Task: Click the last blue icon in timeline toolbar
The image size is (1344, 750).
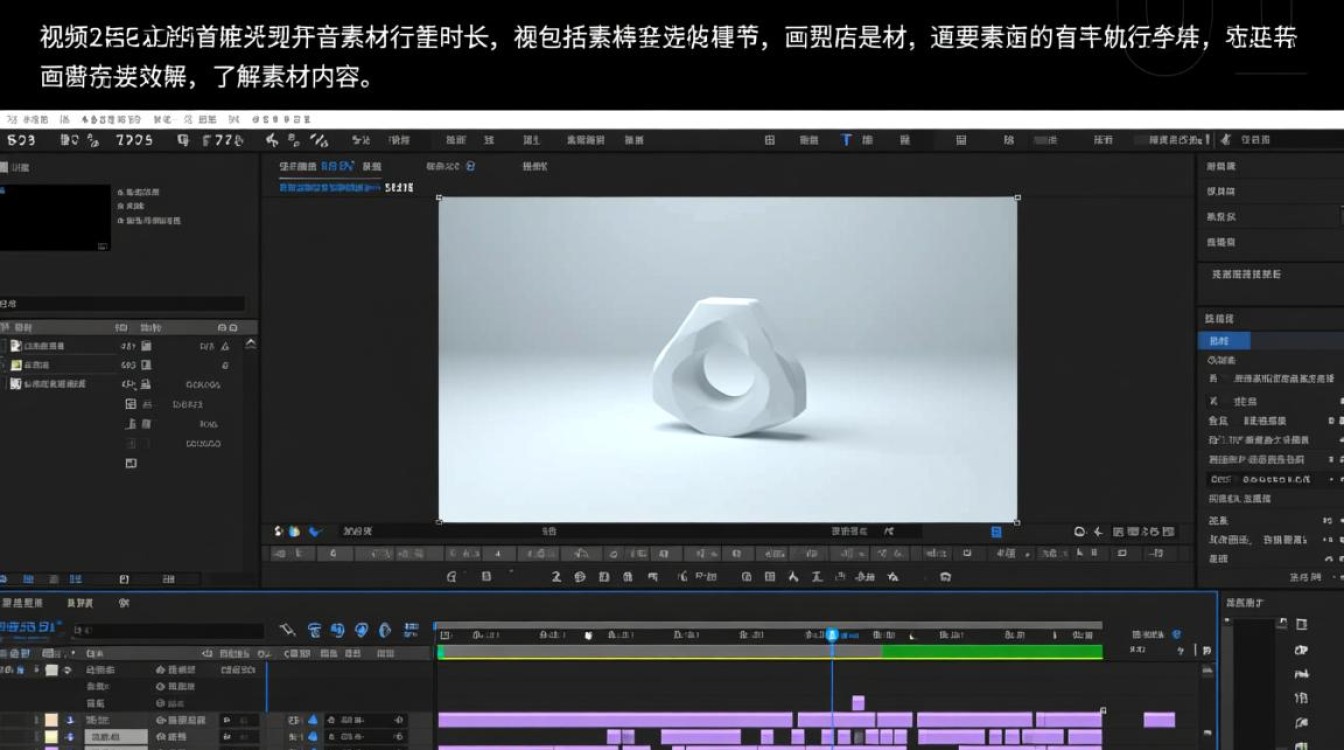Action: pos(410,630)
